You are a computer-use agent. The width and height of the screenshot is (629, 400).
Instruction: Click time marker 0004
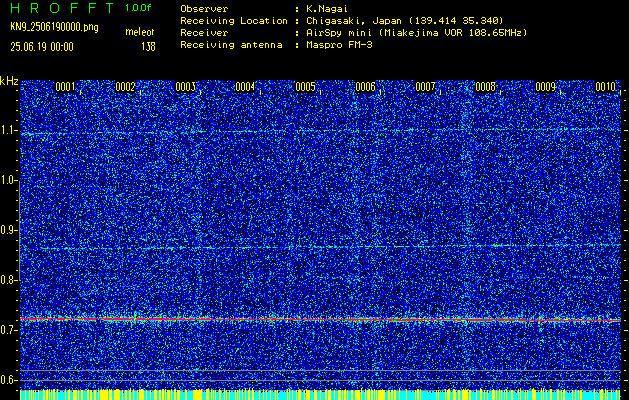coord(245,87)
